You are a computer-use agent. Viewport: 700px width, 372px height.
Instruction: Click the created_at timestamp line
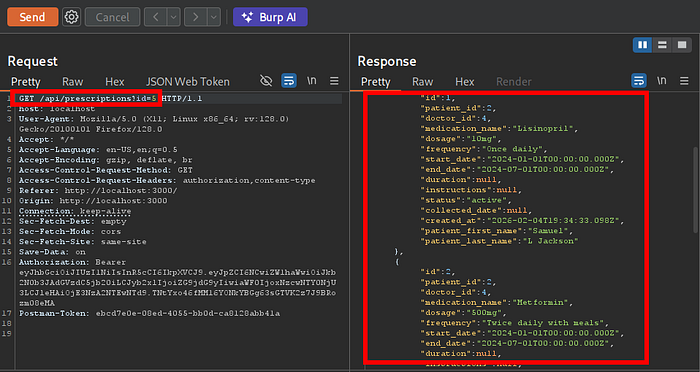(522, 221)
